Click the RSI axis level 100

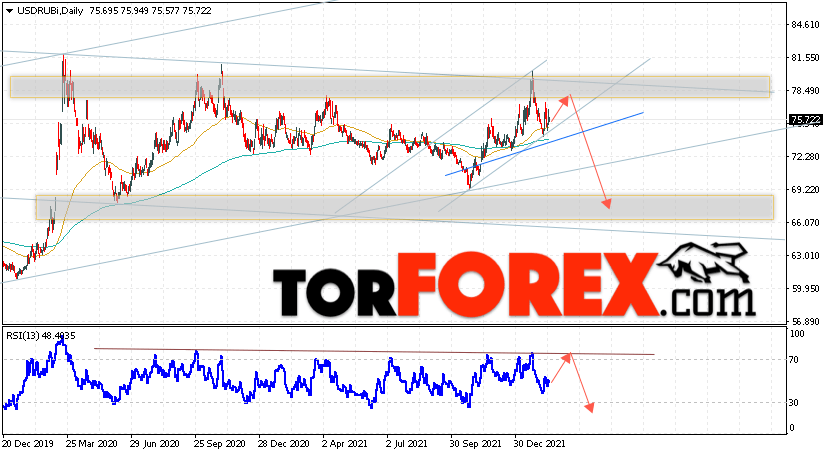click(x=797, y=334)
